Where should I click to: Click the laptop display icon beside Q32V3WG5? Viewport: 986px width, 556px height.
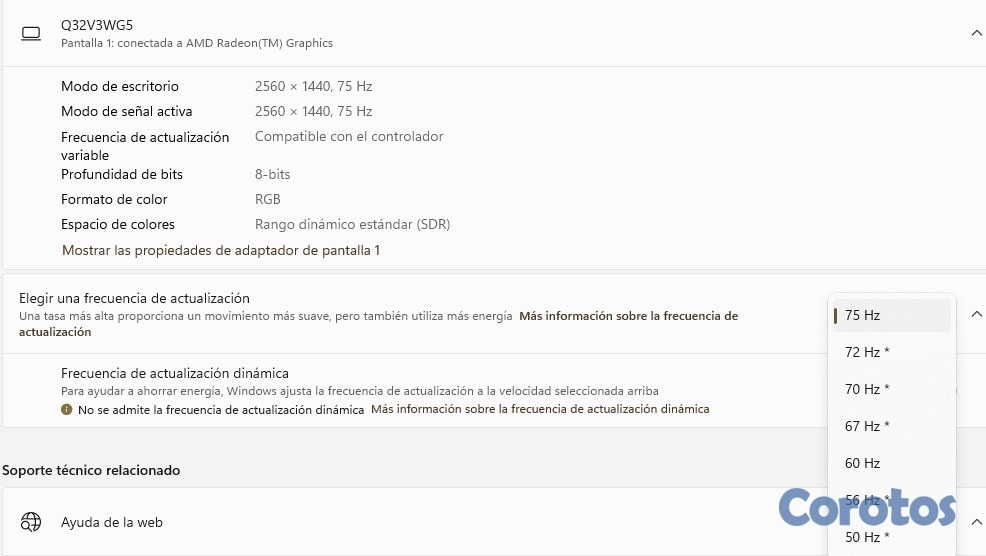31,33
